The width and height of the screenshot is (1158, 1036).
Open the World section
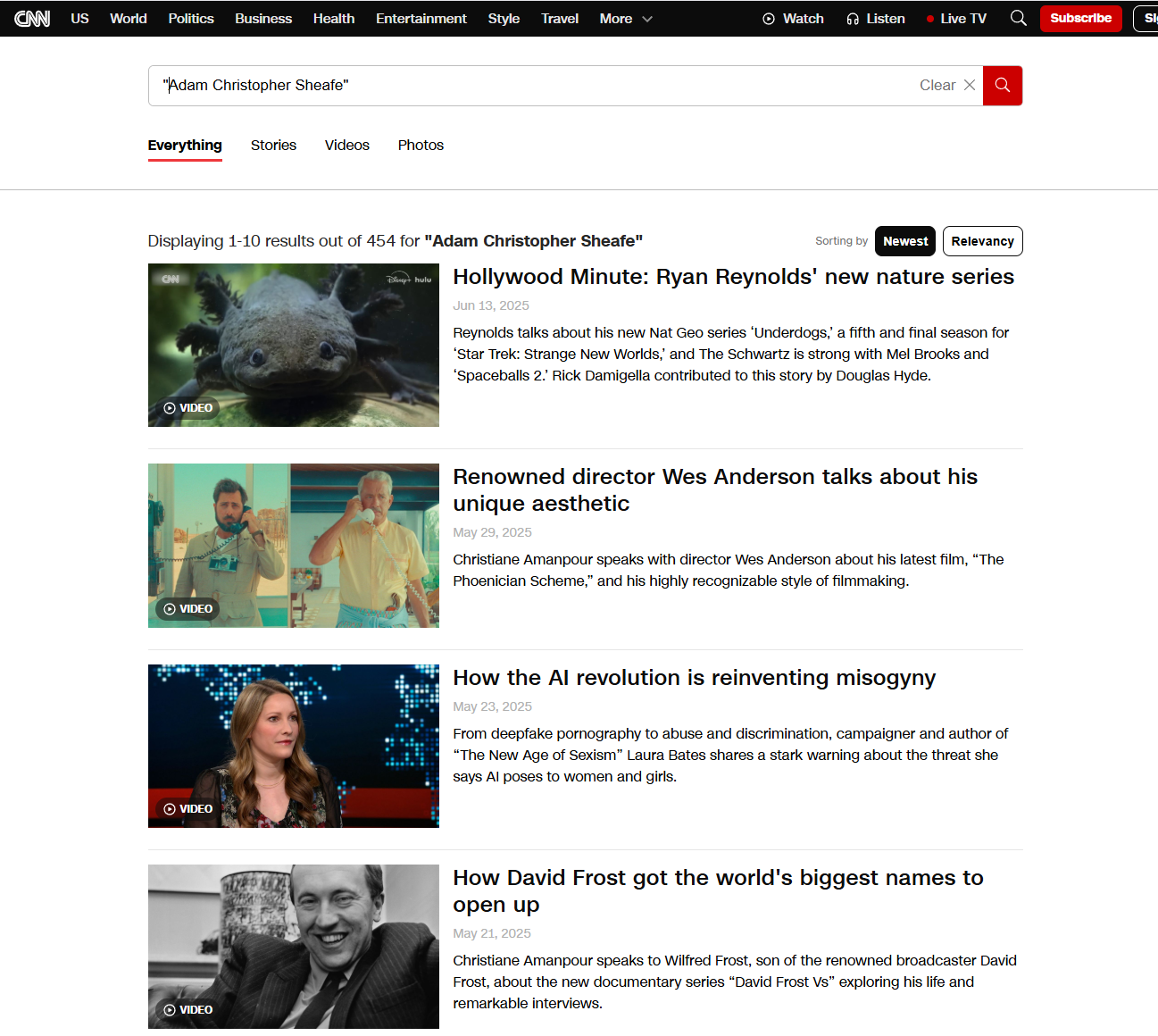pyautogui.click(x=129, y=18)
